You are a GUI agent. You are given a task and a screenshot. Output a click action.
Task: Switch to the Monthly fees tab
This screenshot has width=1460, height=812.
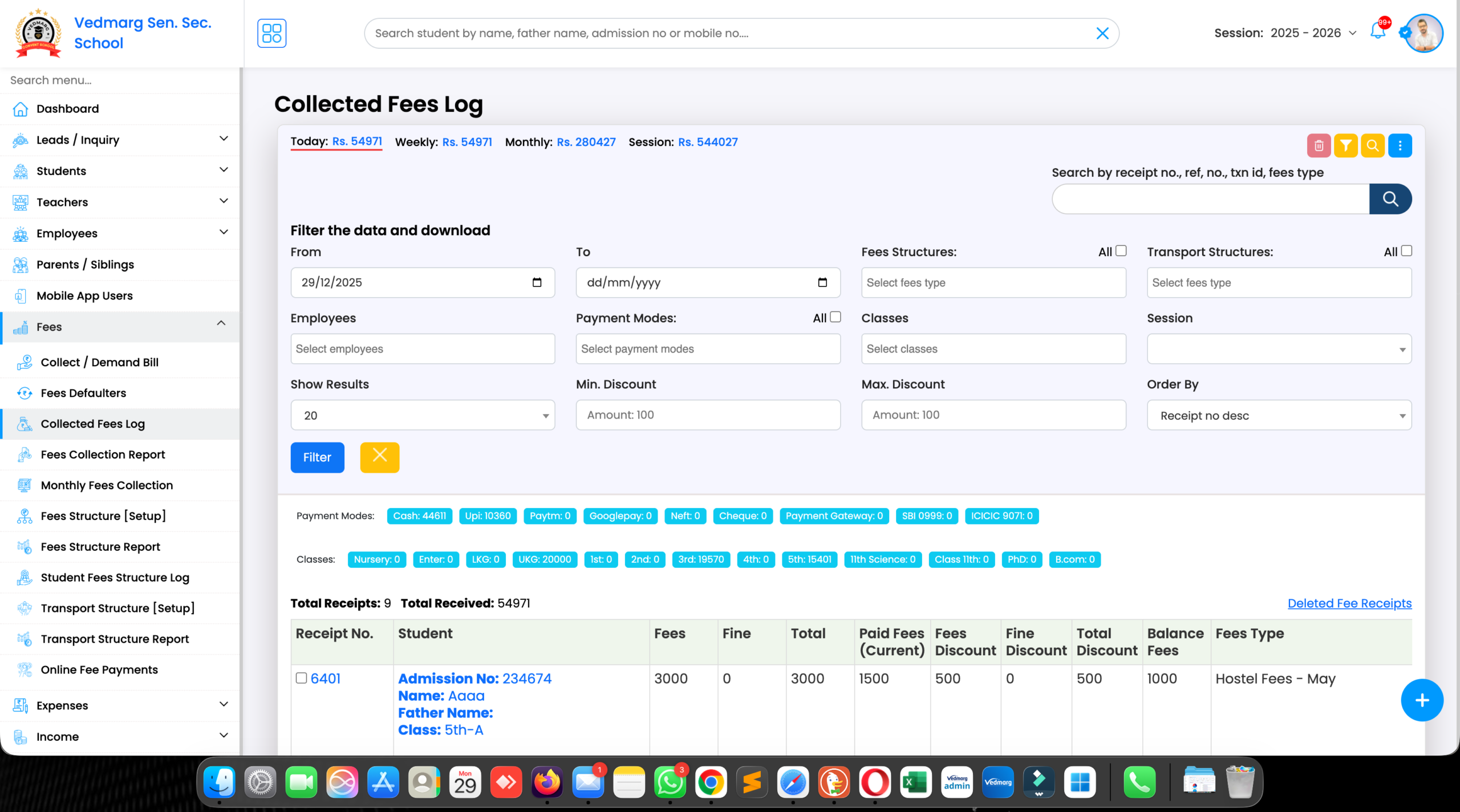(x=560, y=142)
